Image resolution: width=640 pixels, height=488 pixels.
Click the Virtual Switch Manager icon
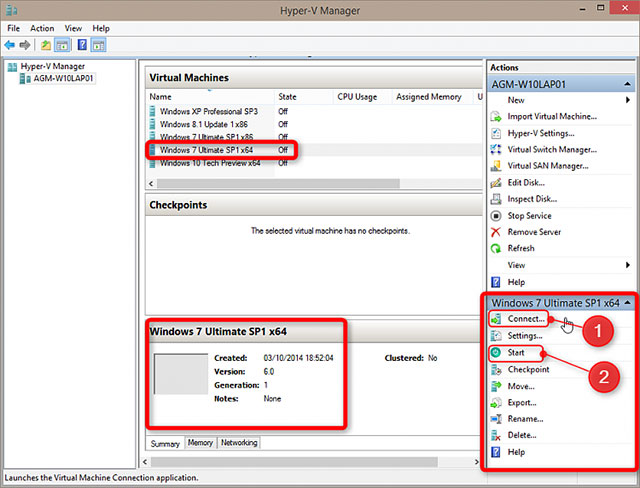pyautogui.click(x=496, y=150)
